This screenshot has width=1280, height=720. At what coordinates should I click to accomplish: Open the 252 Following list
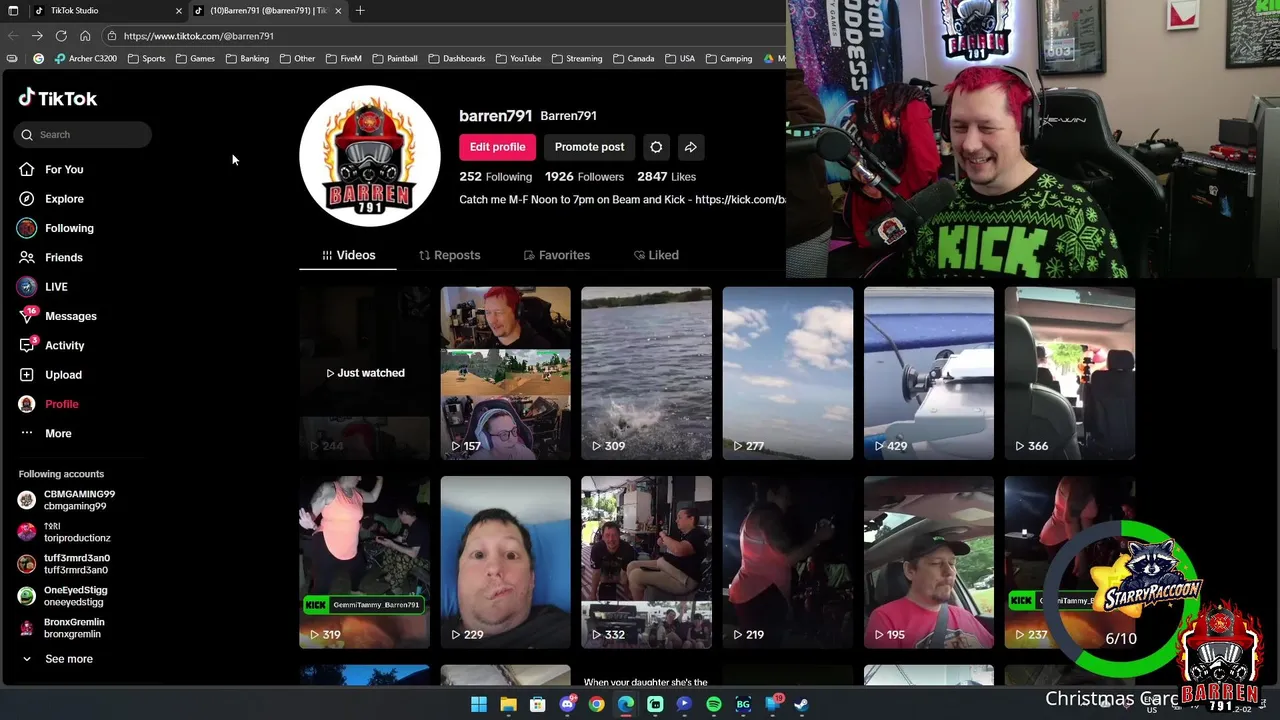[x=495, y=176]
